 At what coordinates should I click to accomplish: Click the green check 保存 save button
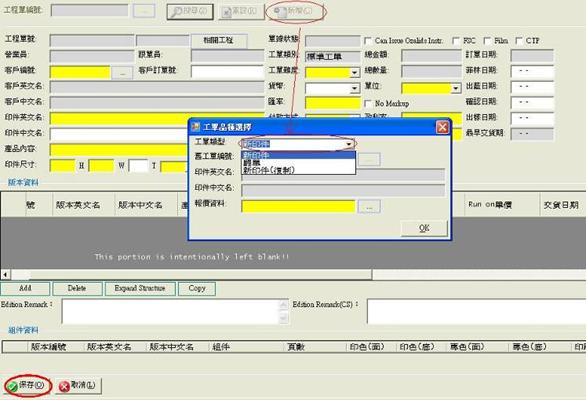[27, 385]
